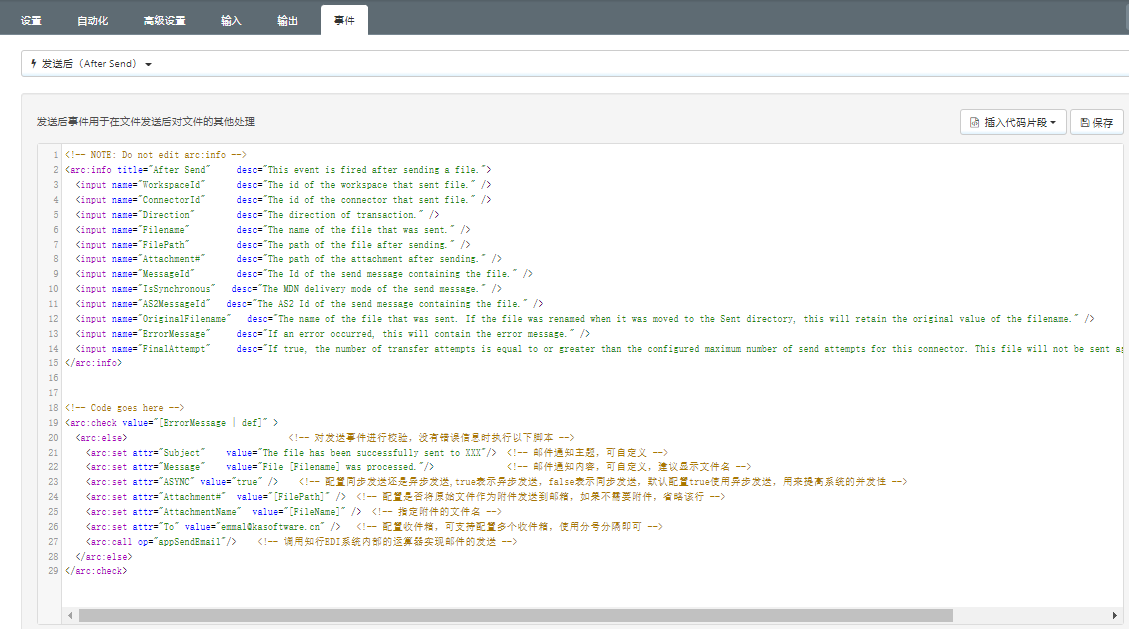The image size is (1129, 629).
Task: Click the opening <arc:else> tag on line 20
Action: (102, 438)
